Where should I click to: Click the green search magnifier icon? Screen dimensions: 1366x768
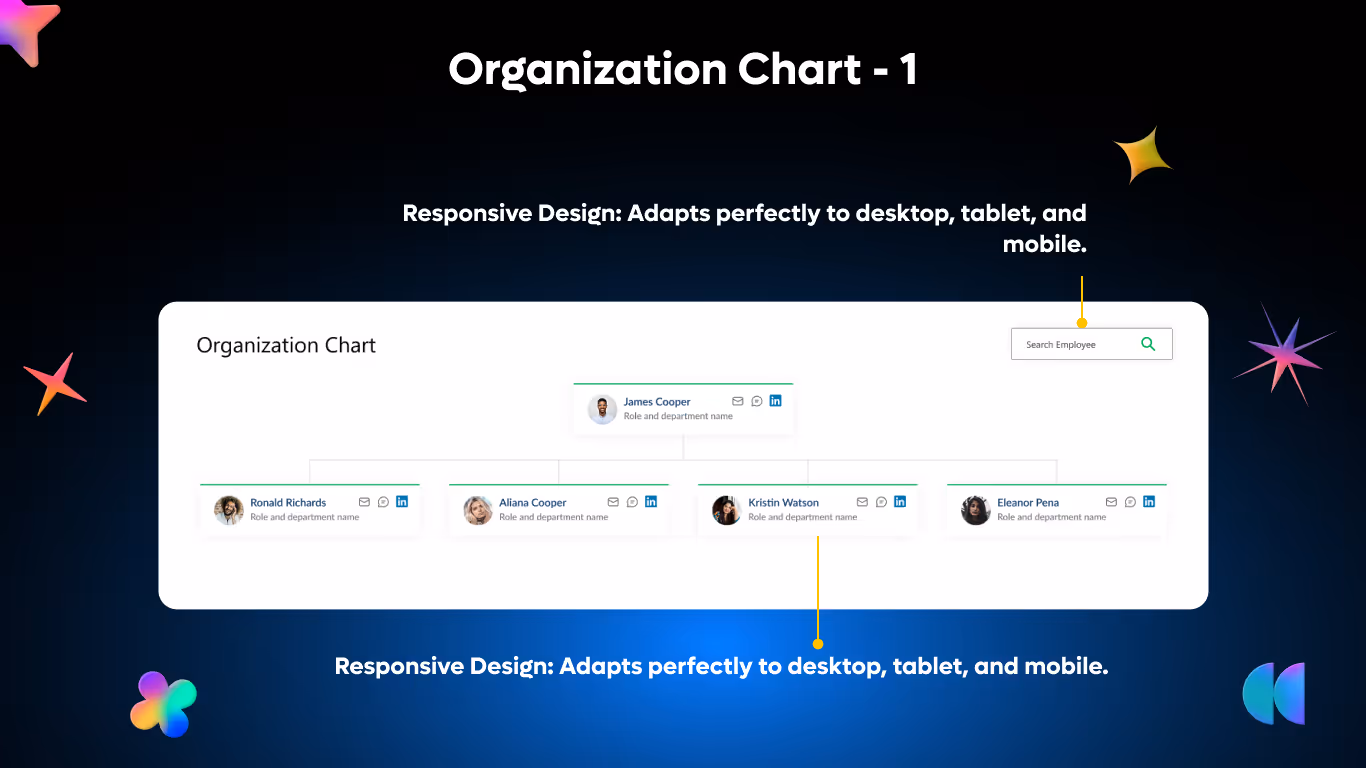[x=1148, y=343]
